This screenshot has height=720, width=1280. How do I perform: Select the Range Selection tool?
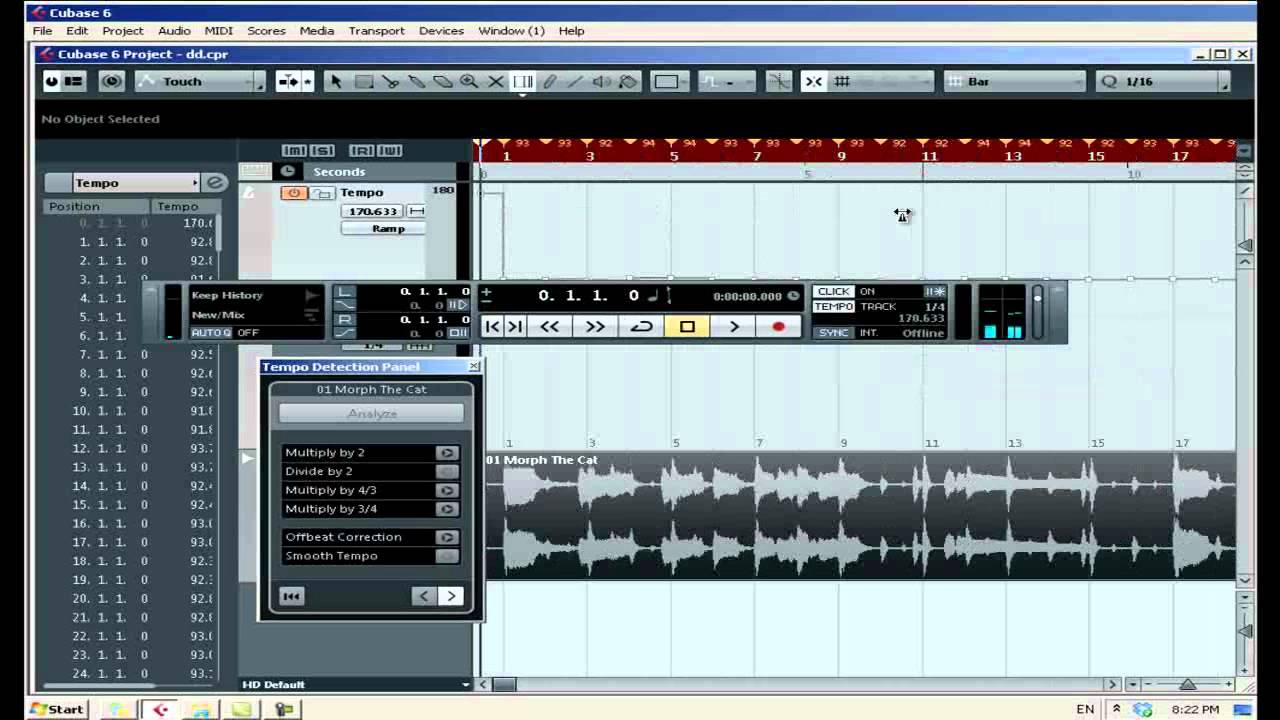364,82
